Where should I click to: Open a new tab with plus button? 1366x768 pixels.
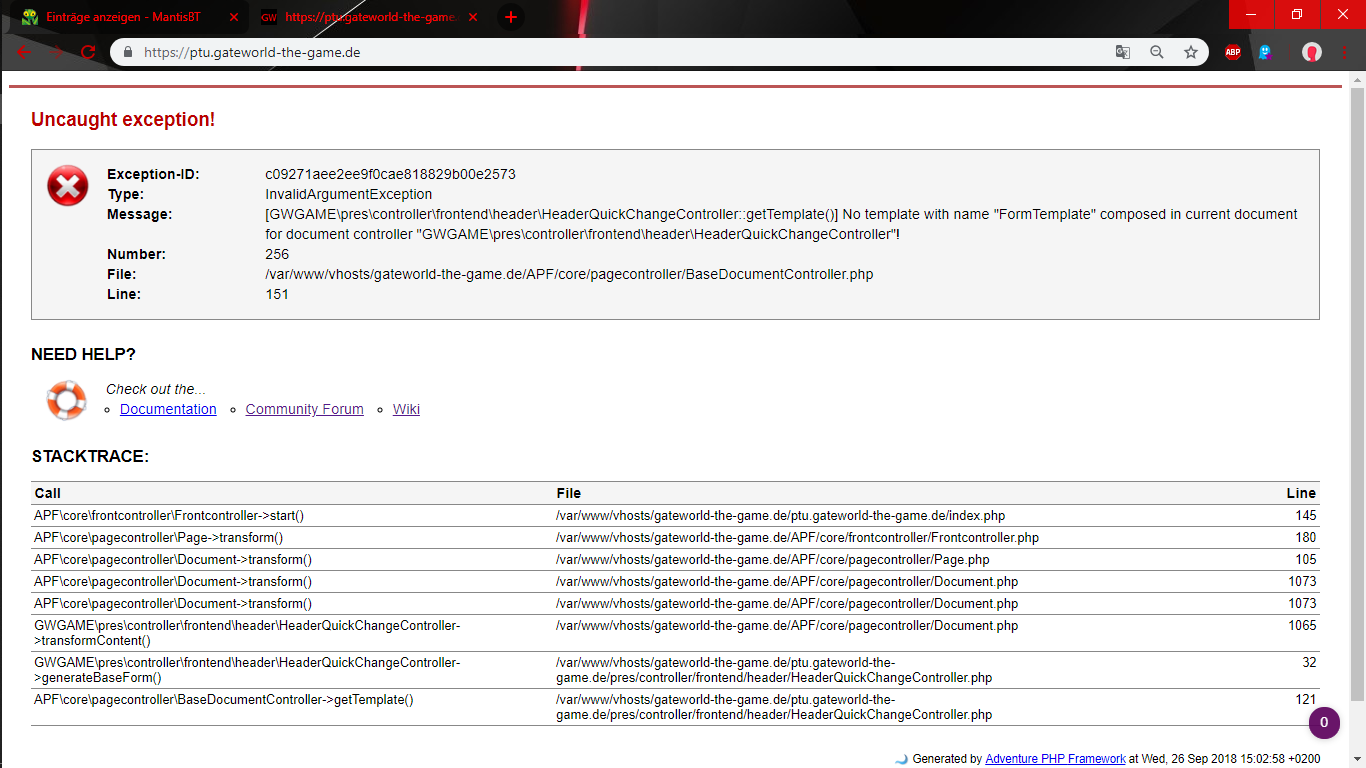click(x=511, y=17)
